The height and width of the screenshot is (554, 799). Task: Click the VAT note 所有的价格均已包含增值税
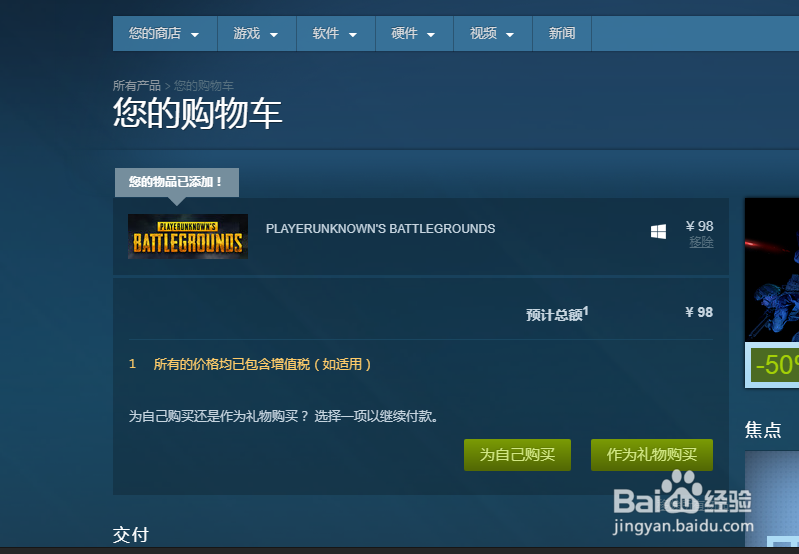click(x=262, y=364)
